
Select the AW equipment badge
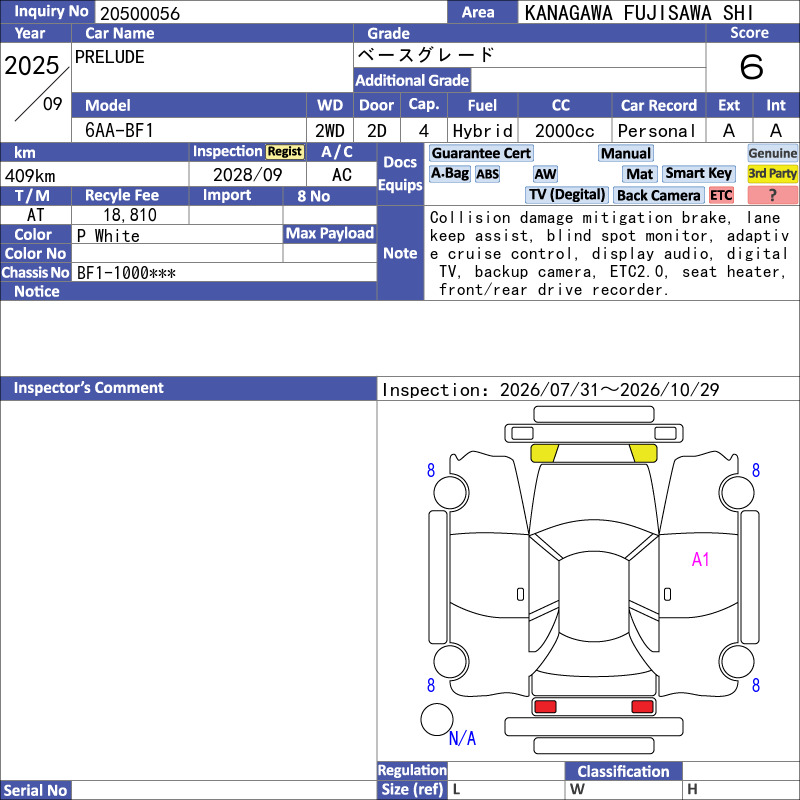(x=545, y=174)
